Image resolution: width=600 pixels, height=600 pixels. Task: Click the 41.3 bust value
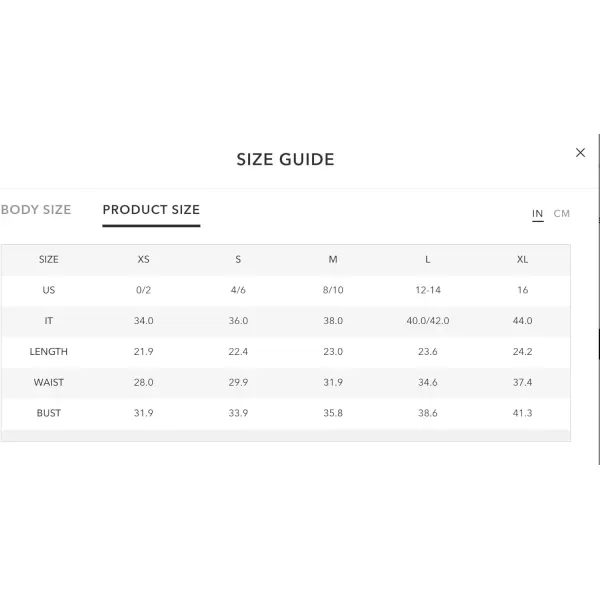[x=522, y=413]
